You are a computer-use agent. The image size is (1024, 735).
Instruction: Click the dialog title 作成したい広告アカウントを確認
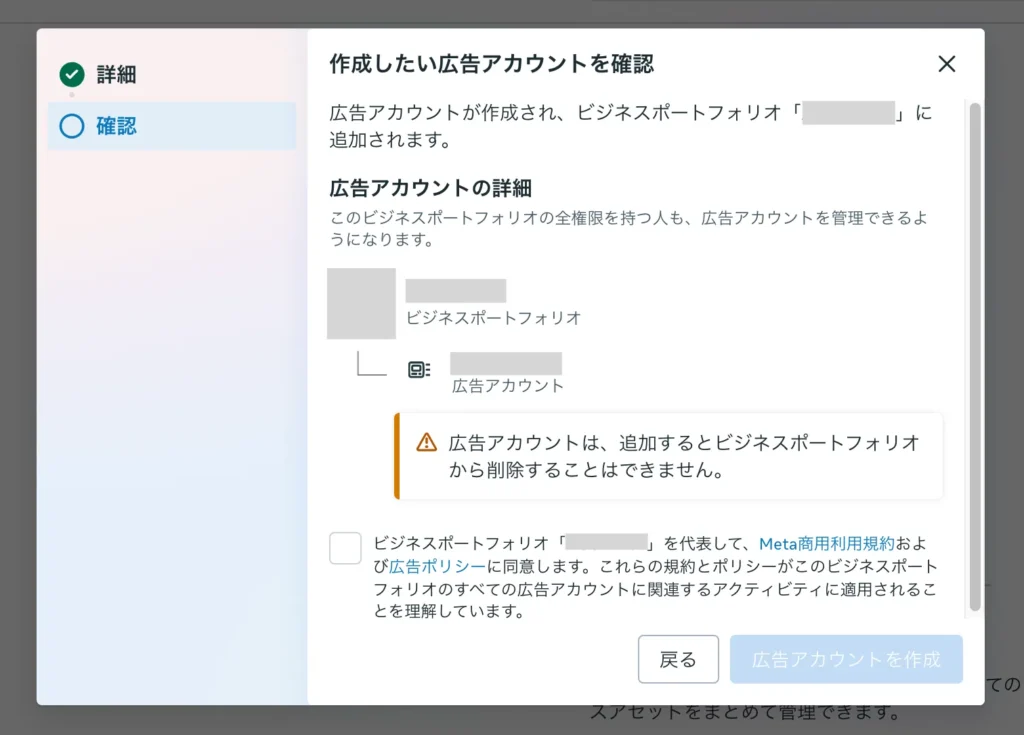coord(491,64)
